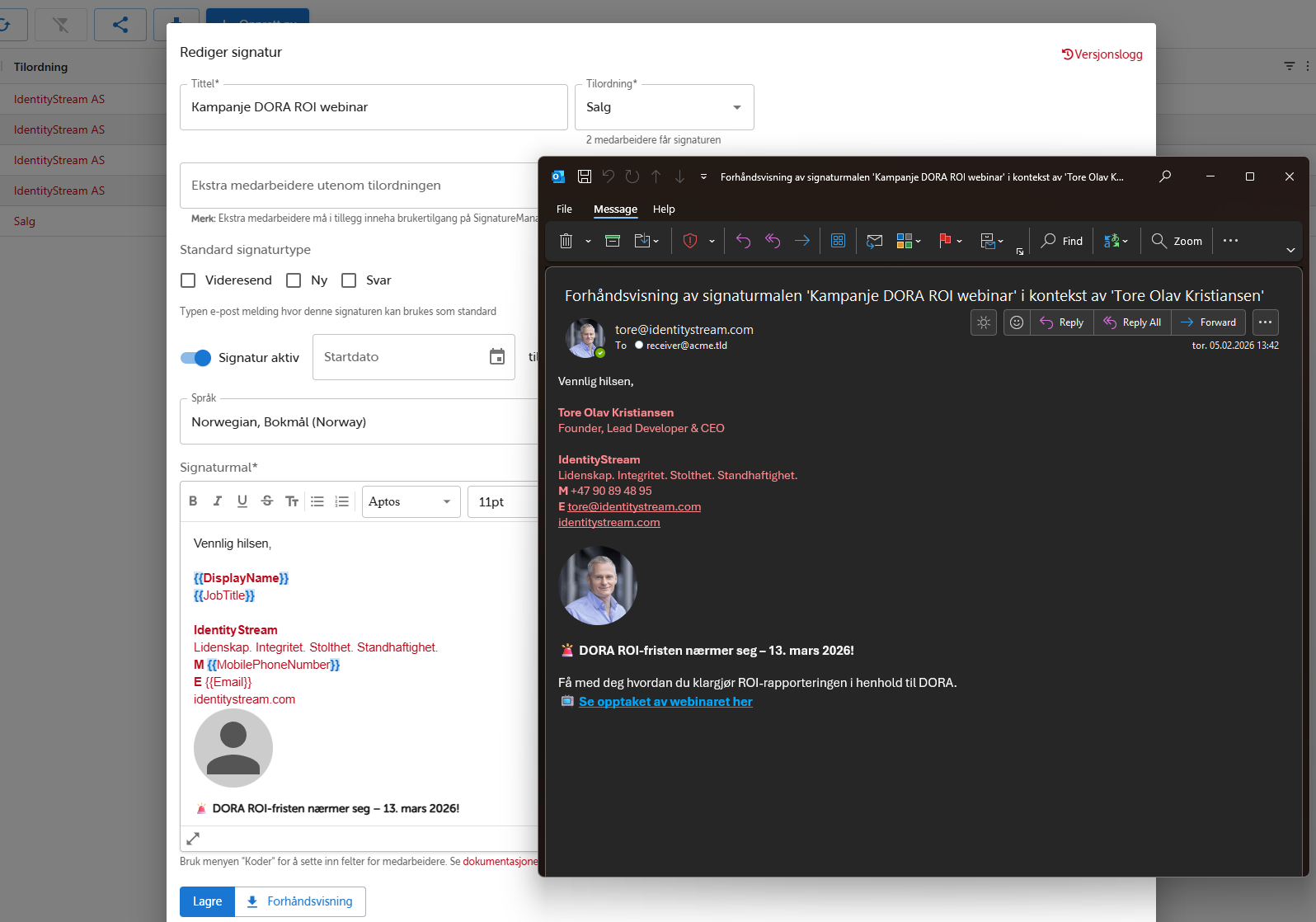
Task: Click the Archive icon in Outlook toolbar
Action: 613,241
